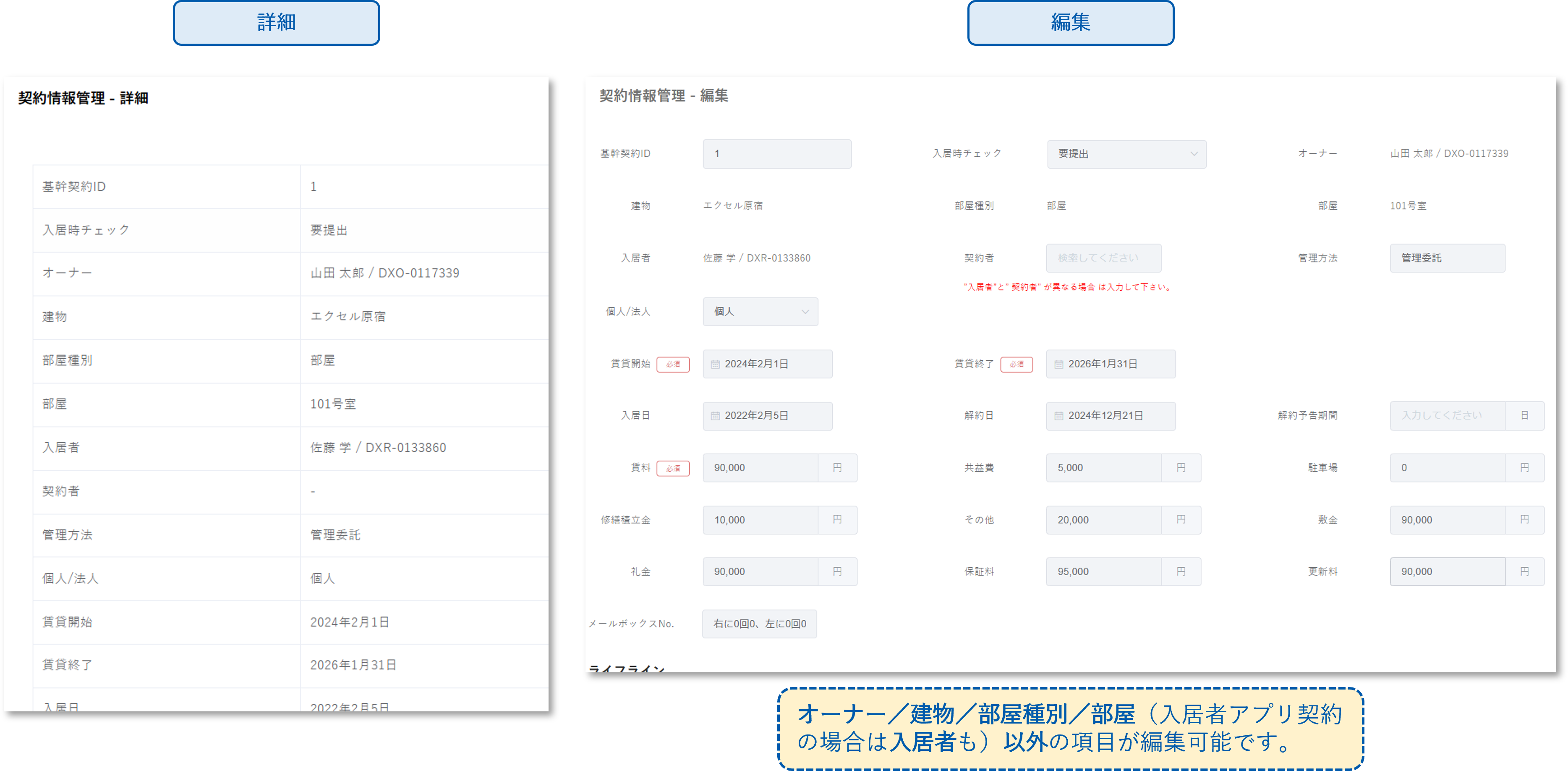
Task: Click the 詳細 button at top
Action: (276, 23)
